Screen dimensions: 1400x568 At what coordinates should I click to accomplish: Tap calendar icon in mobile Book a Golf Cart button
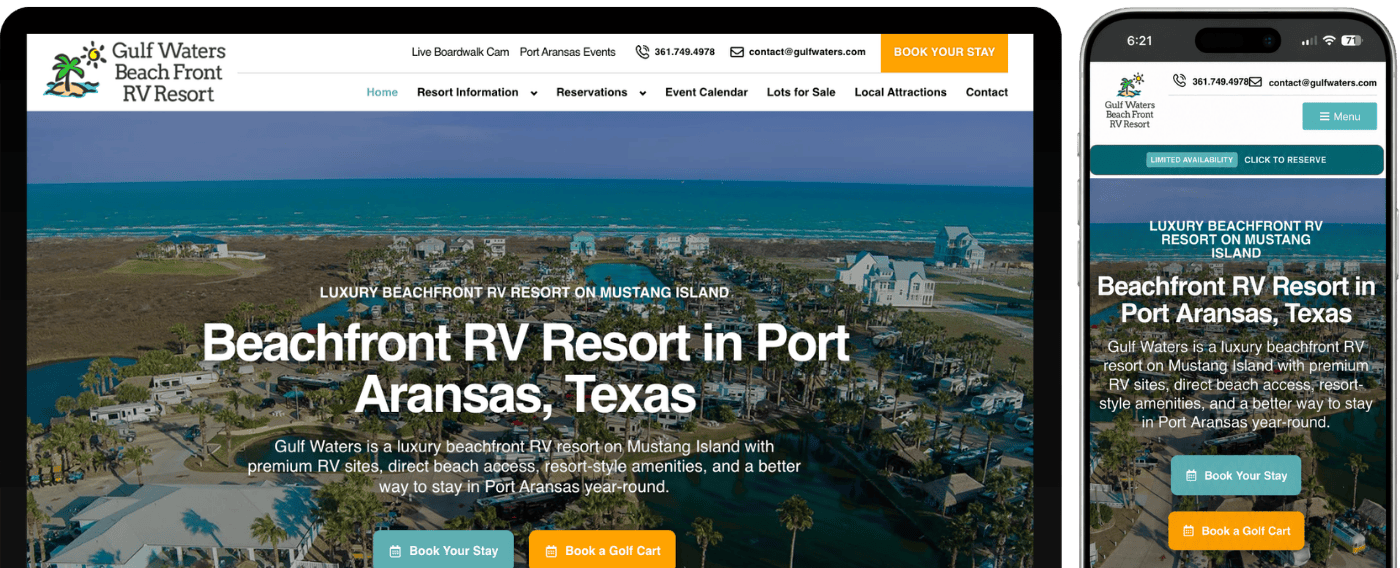coord(1188,531)
